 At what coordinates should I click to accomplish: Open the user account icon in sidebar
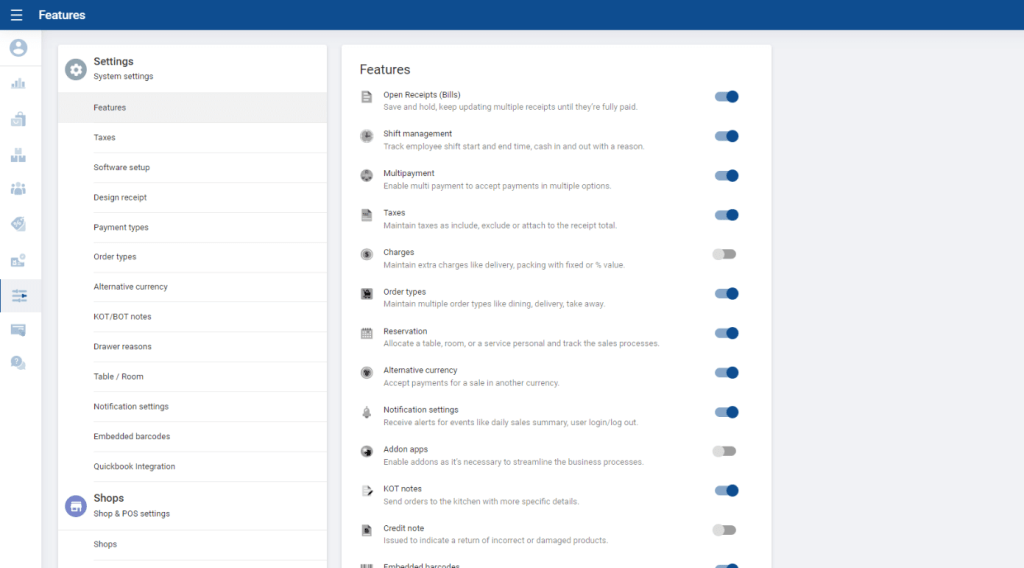18,48
